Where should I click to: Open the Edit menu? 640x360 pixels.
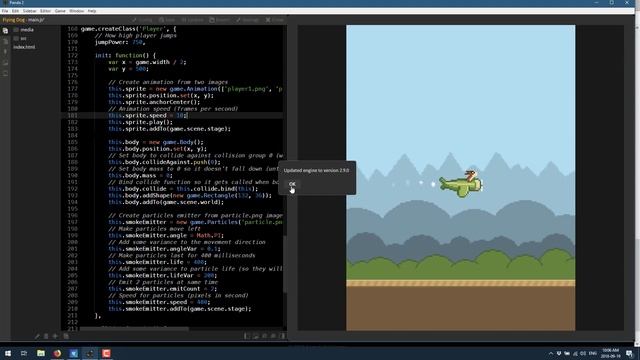pyautogui.click(x=16, y=11)
